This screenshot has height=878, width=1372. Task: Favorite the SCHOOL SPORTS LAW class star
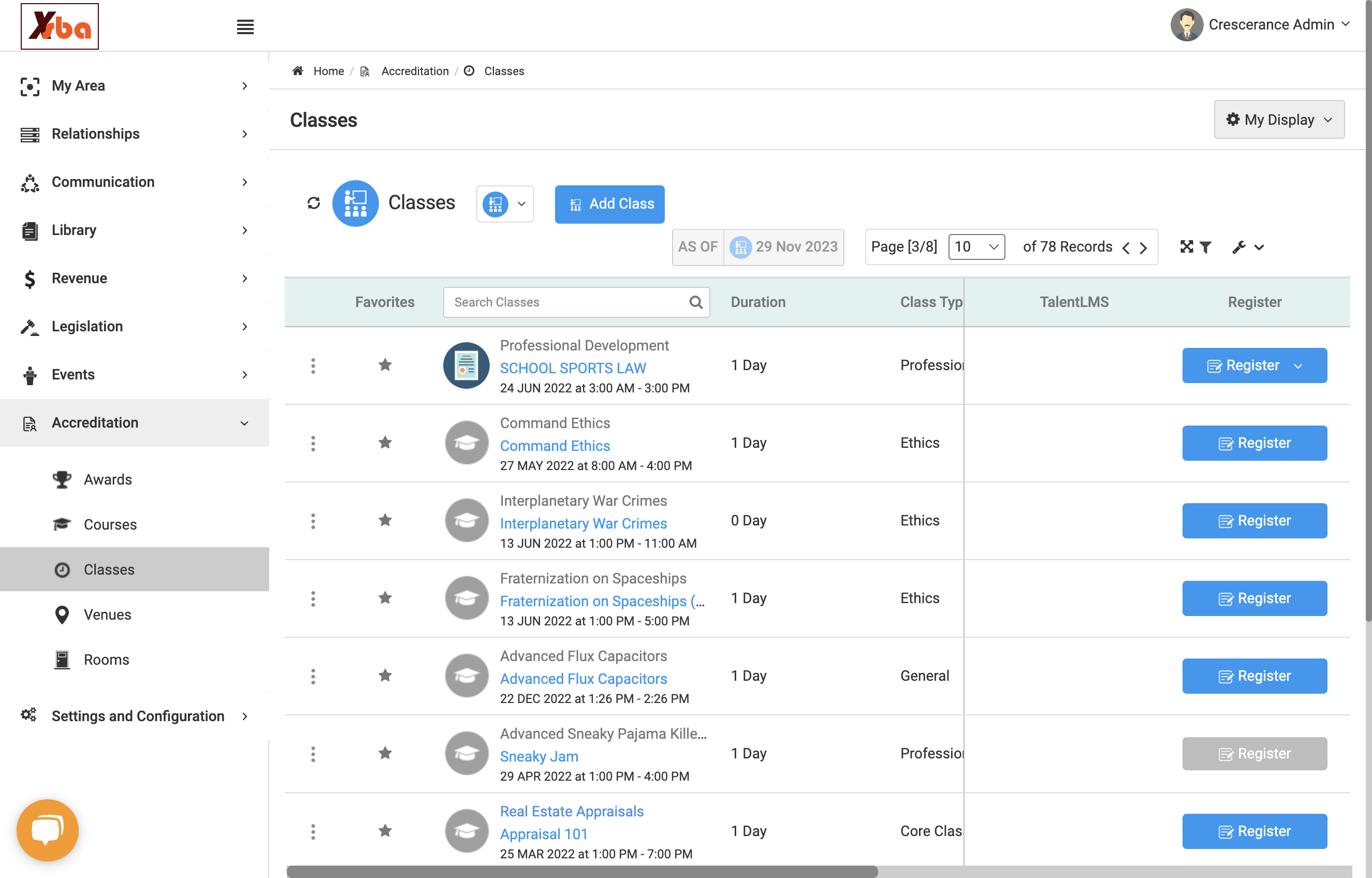[x=385, y=365]
